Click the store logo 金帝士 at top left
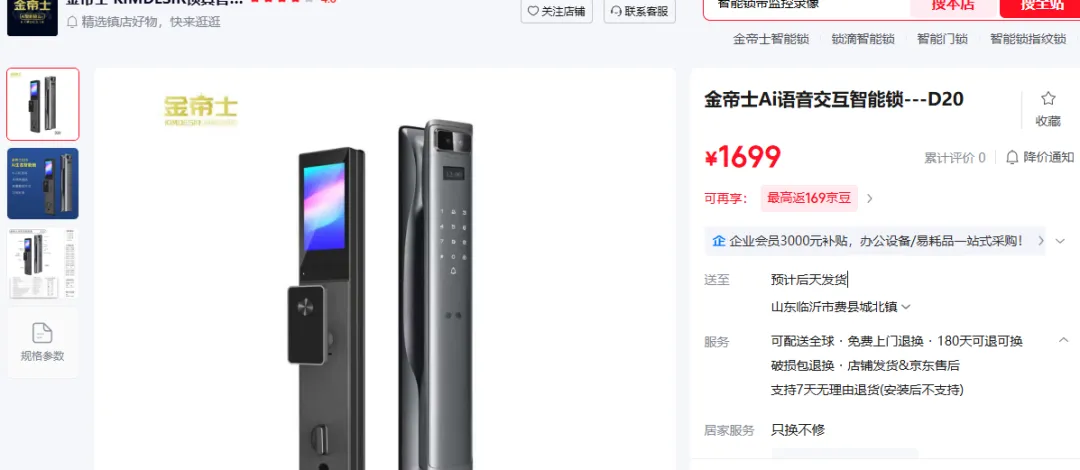 [32, 17]
